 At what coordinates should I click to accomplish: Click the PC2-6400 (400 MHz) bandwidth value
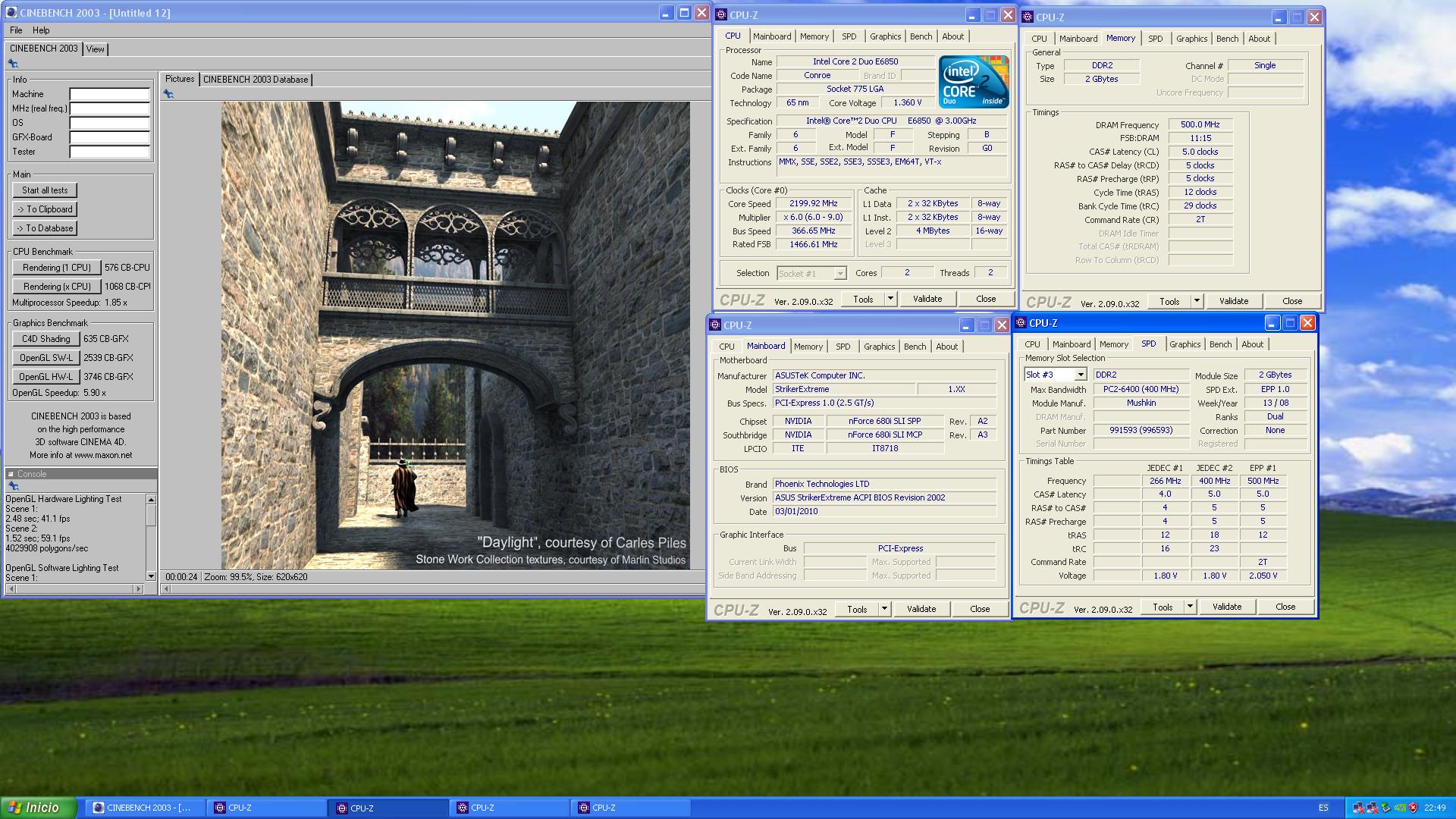pyautogui.click(x=1141, y=389)
